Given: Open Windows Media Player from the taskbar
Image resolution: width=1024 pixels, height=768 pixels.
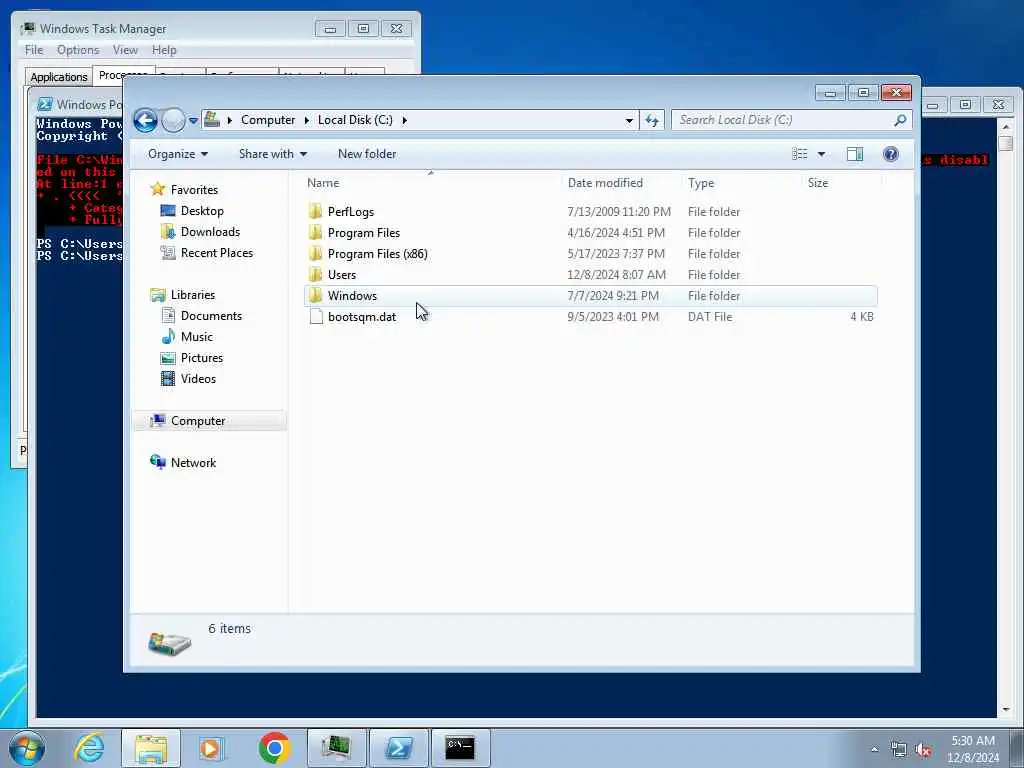Looking at the screenshot, I should (212, 748).
